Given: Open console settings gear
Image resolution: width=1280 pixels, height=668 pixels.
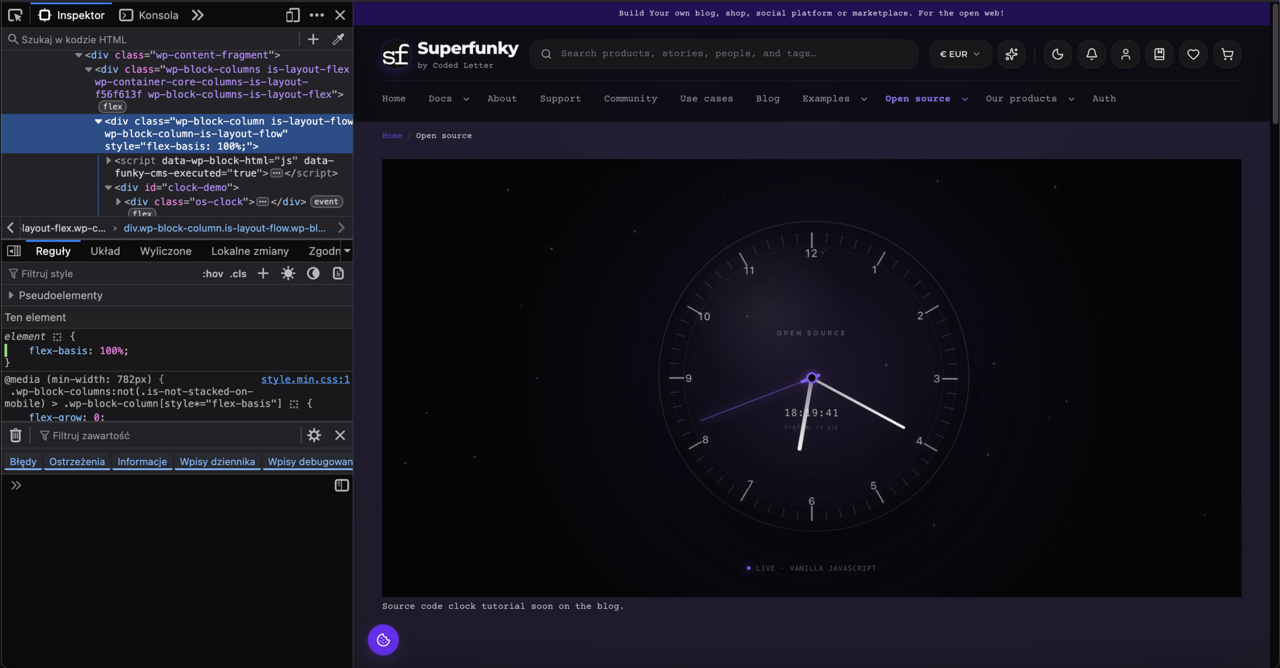Looking at the screenshot, I should click(314, 435).
